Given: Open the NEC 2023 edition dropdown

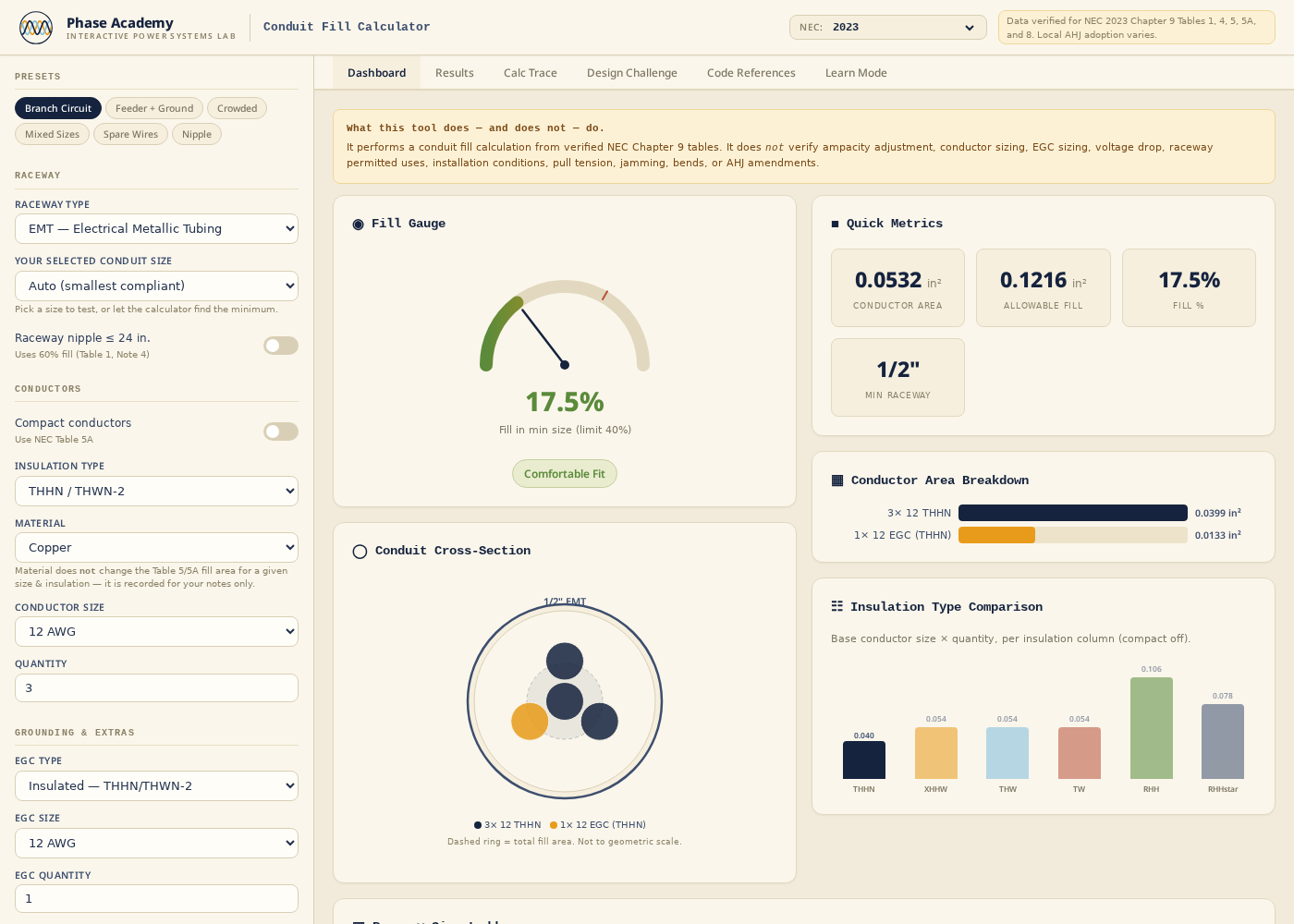Looking at the screenshot, I should tap(888, 28).
